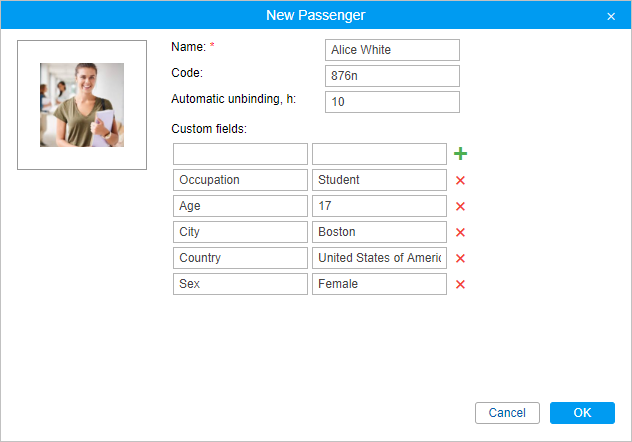Click the empty new custom field name box
This screenshot has width=632, height=442.
[240, 154]
